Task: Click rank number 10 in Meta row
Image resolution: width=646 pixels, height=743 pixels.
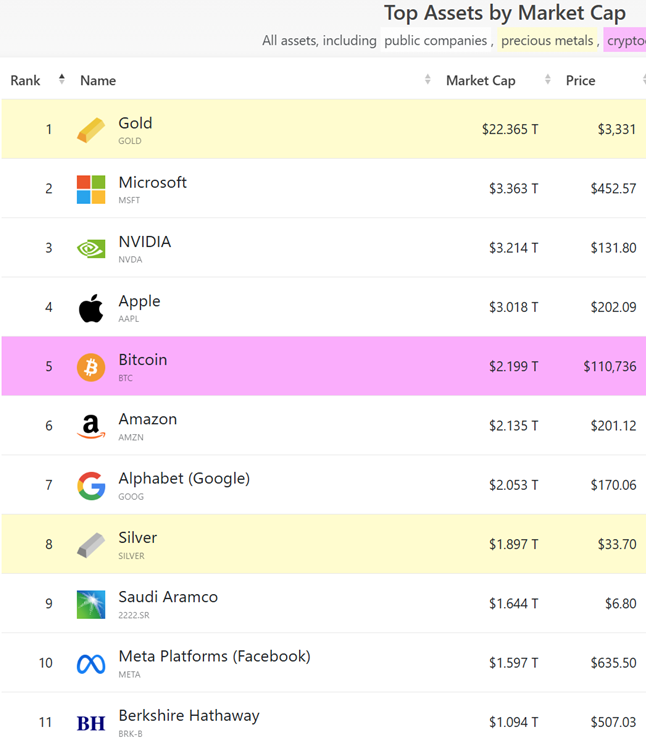Action: click(45, 662)
